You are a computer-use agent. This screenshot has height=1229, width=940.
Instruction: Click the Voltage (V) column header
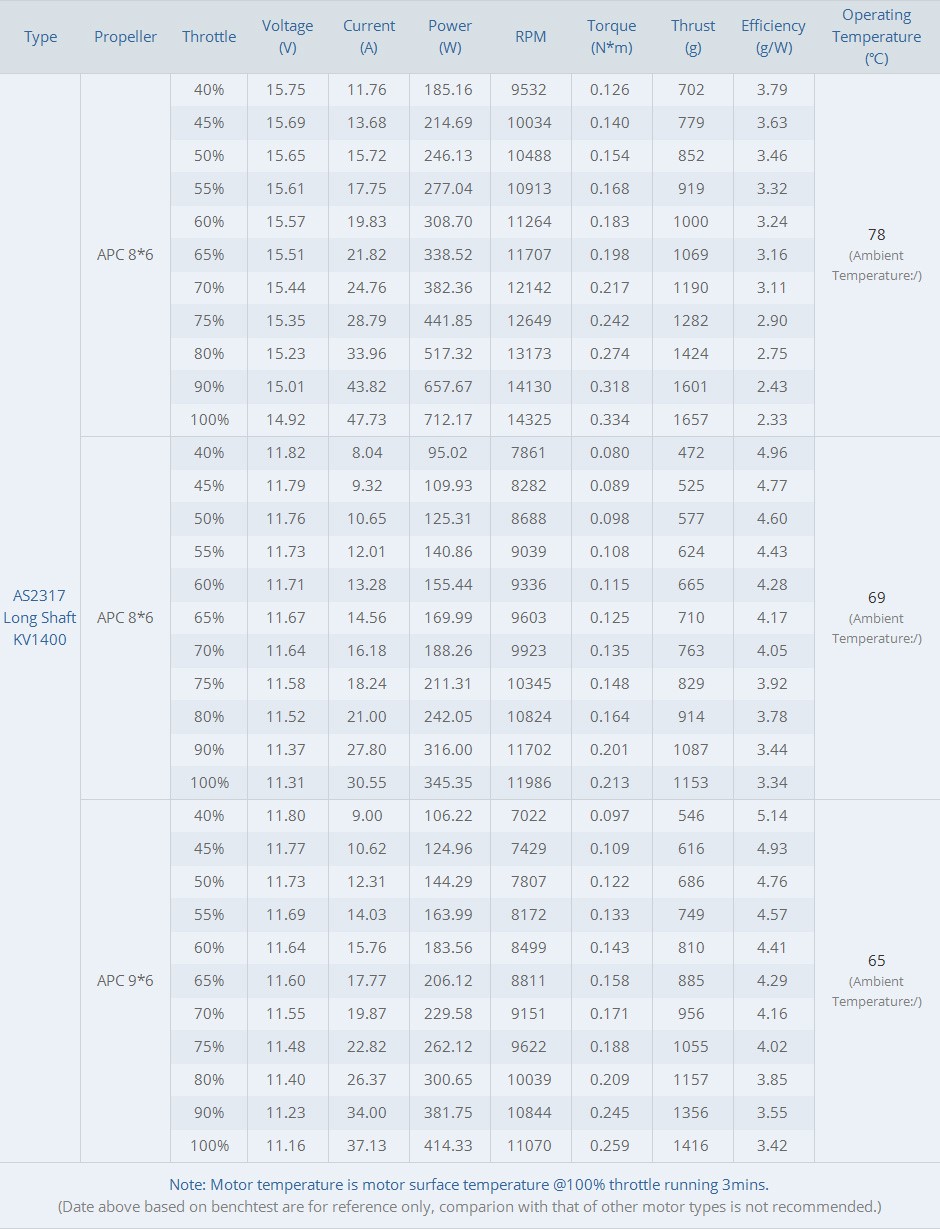(287, 37)
